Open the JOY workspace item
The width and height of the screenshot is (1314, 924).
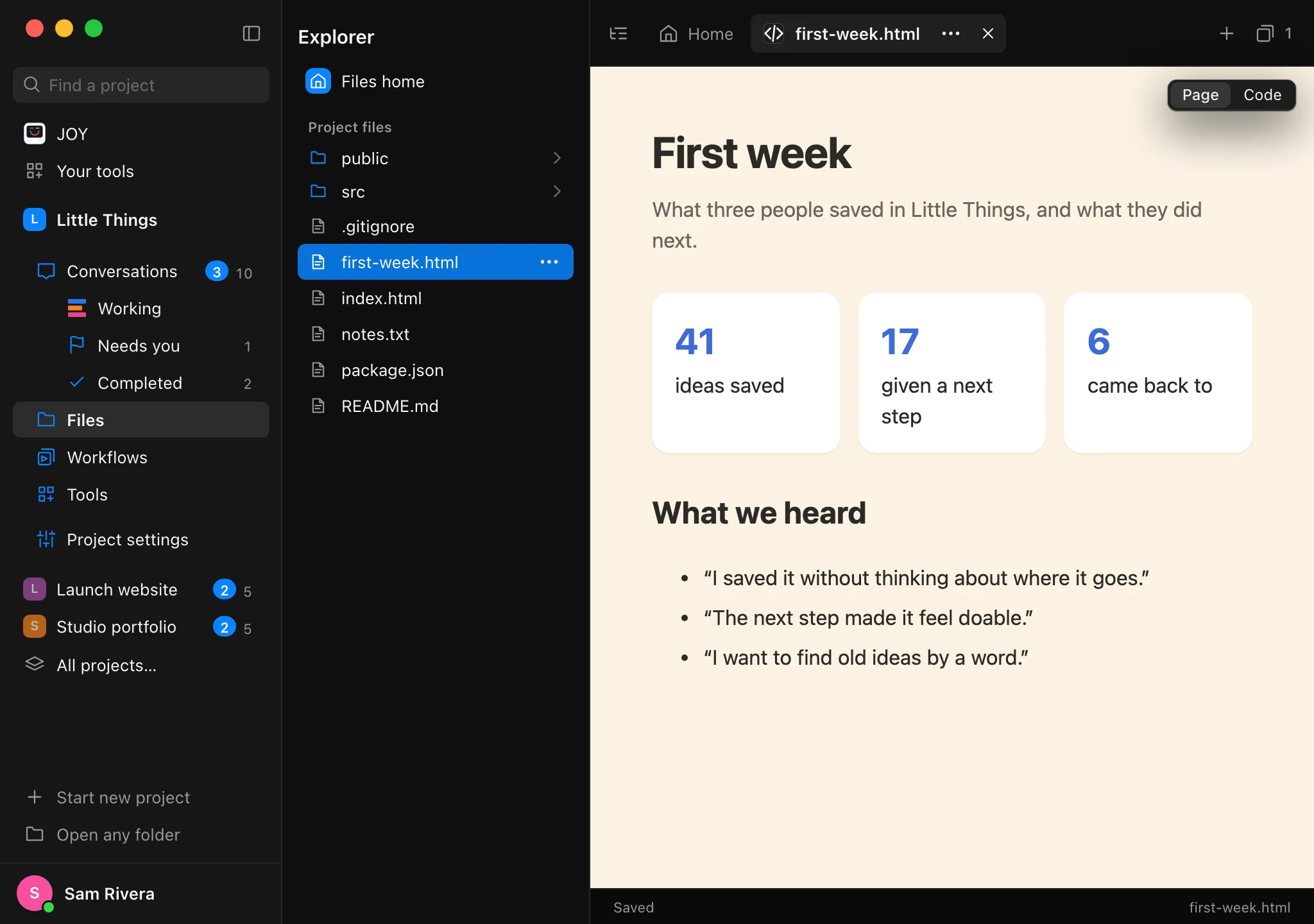point(141,133)
